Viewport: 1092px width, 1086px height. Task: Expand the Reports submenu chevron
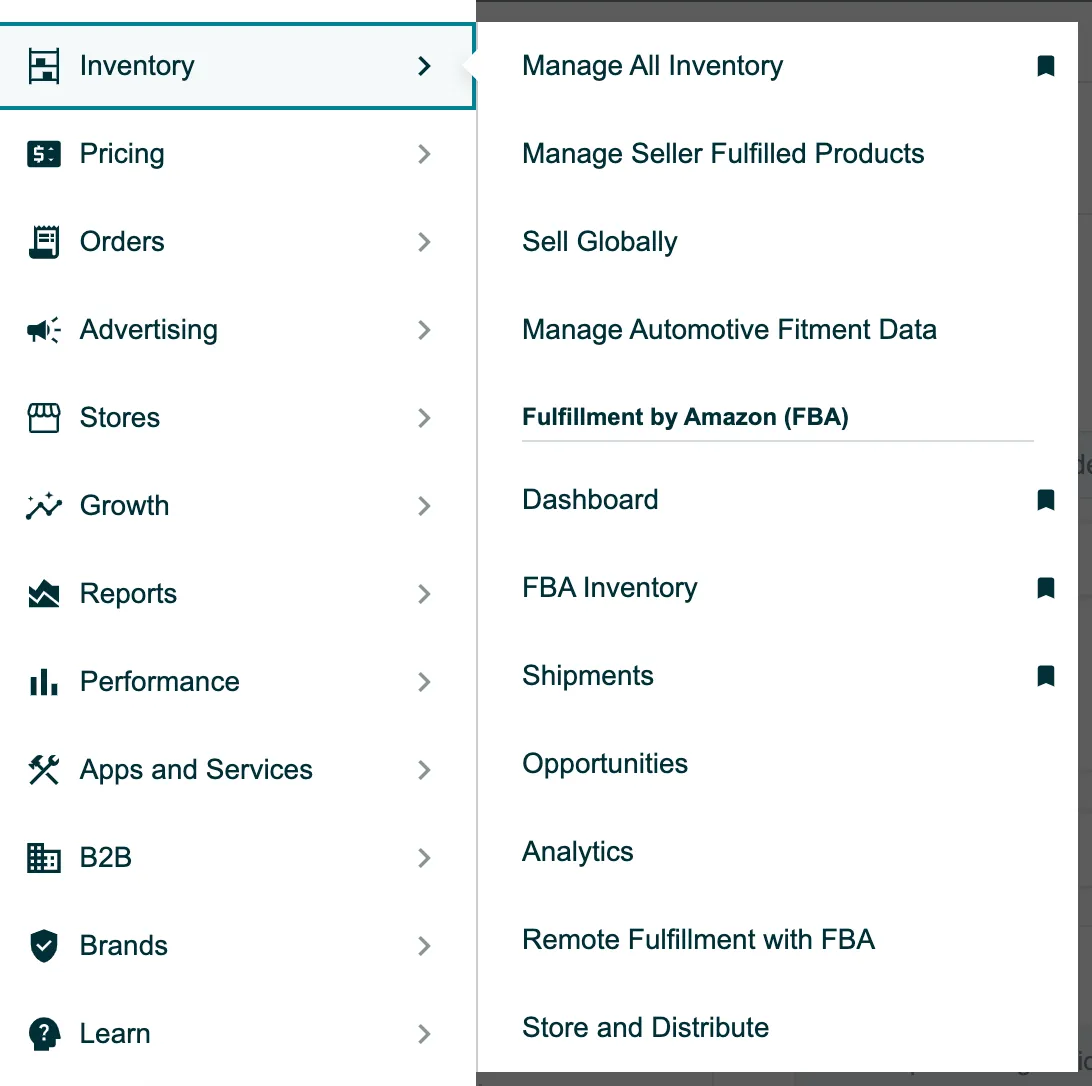[424, 594]
